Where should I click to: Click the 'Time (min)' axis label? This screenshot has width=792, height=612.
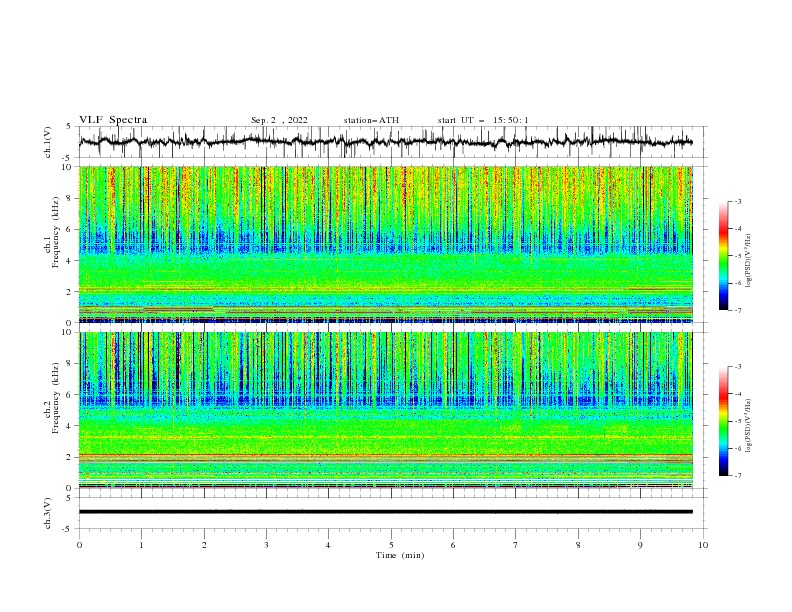400,555
